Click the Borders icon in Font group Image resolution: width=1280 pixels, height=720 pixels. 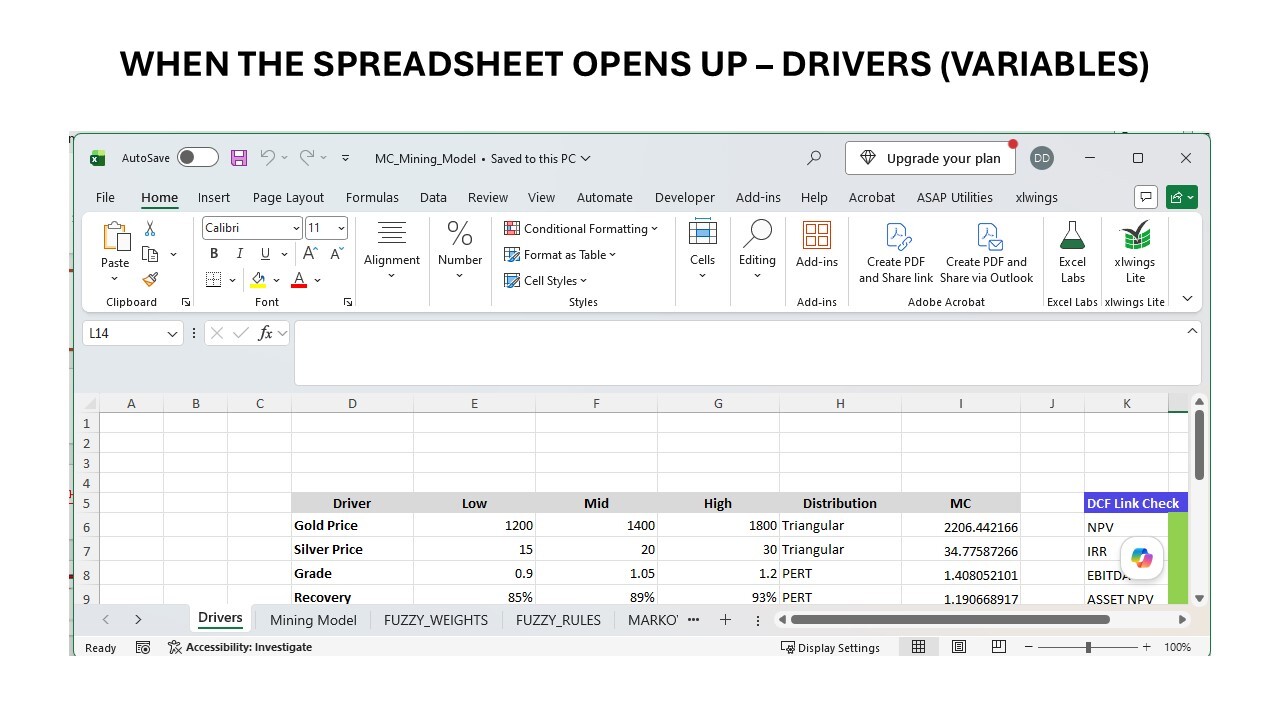213,280
